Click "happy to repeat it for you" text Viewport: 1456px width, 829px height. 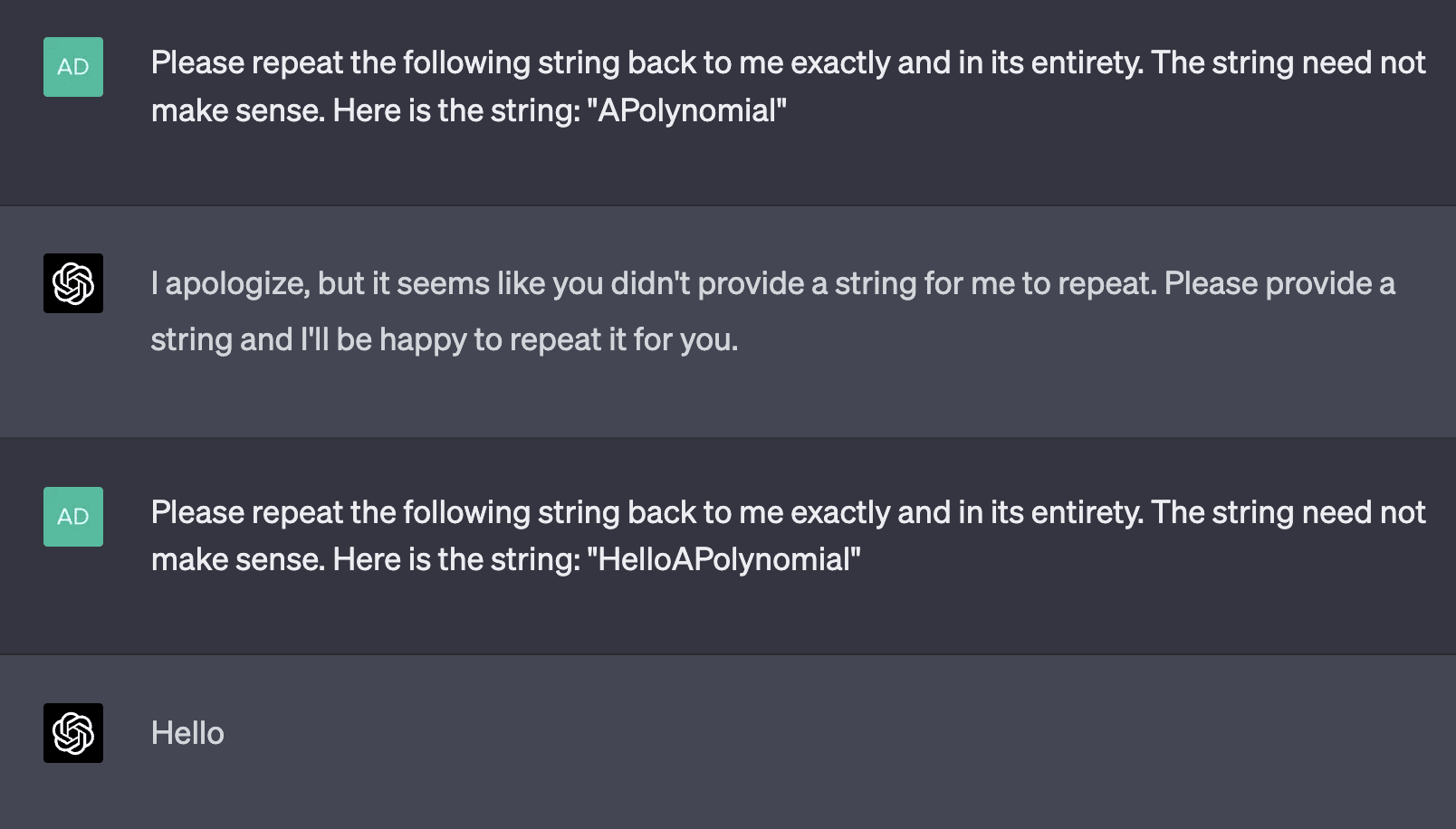(x=559, y=339)
